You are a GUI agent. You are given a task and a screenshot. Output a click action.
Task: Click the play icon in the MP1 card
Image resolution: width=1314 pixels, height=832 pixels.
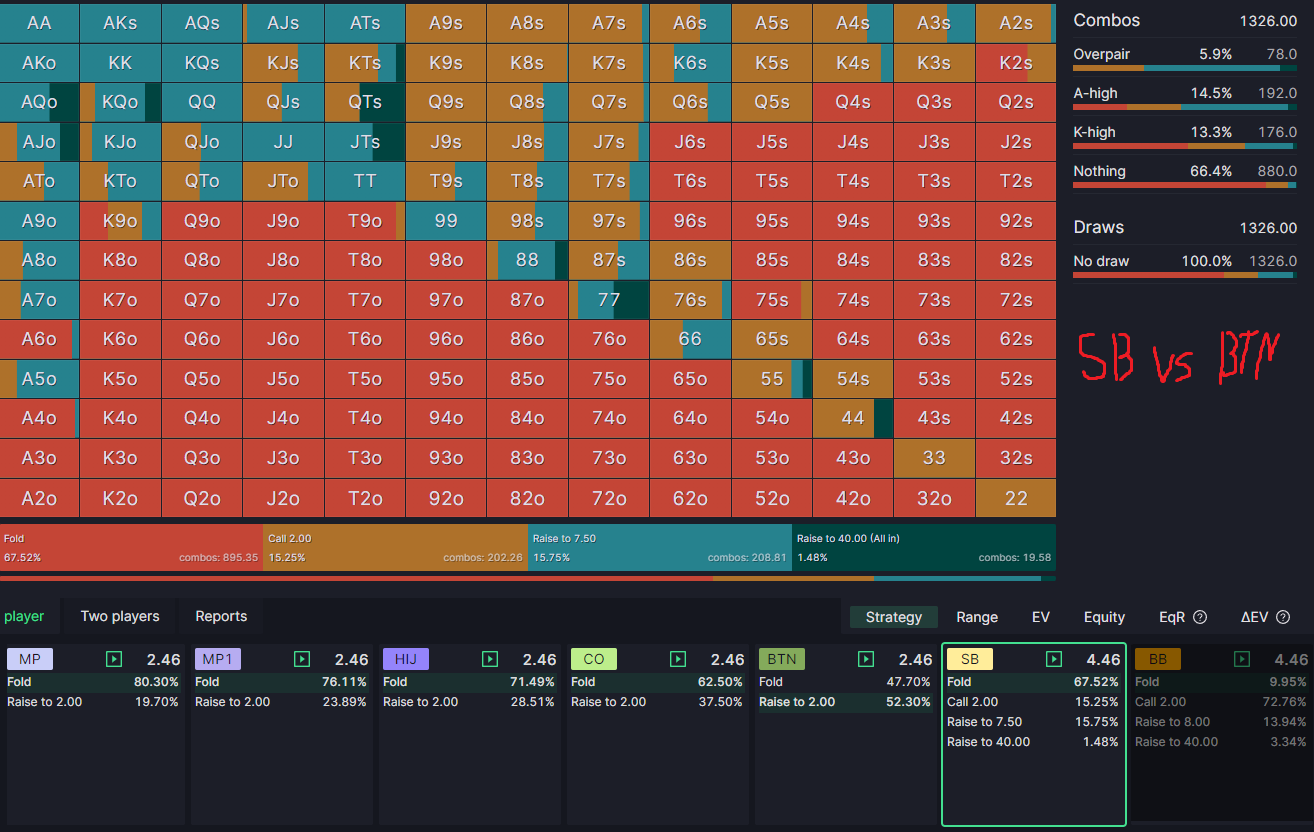click(x=302, y=659)
